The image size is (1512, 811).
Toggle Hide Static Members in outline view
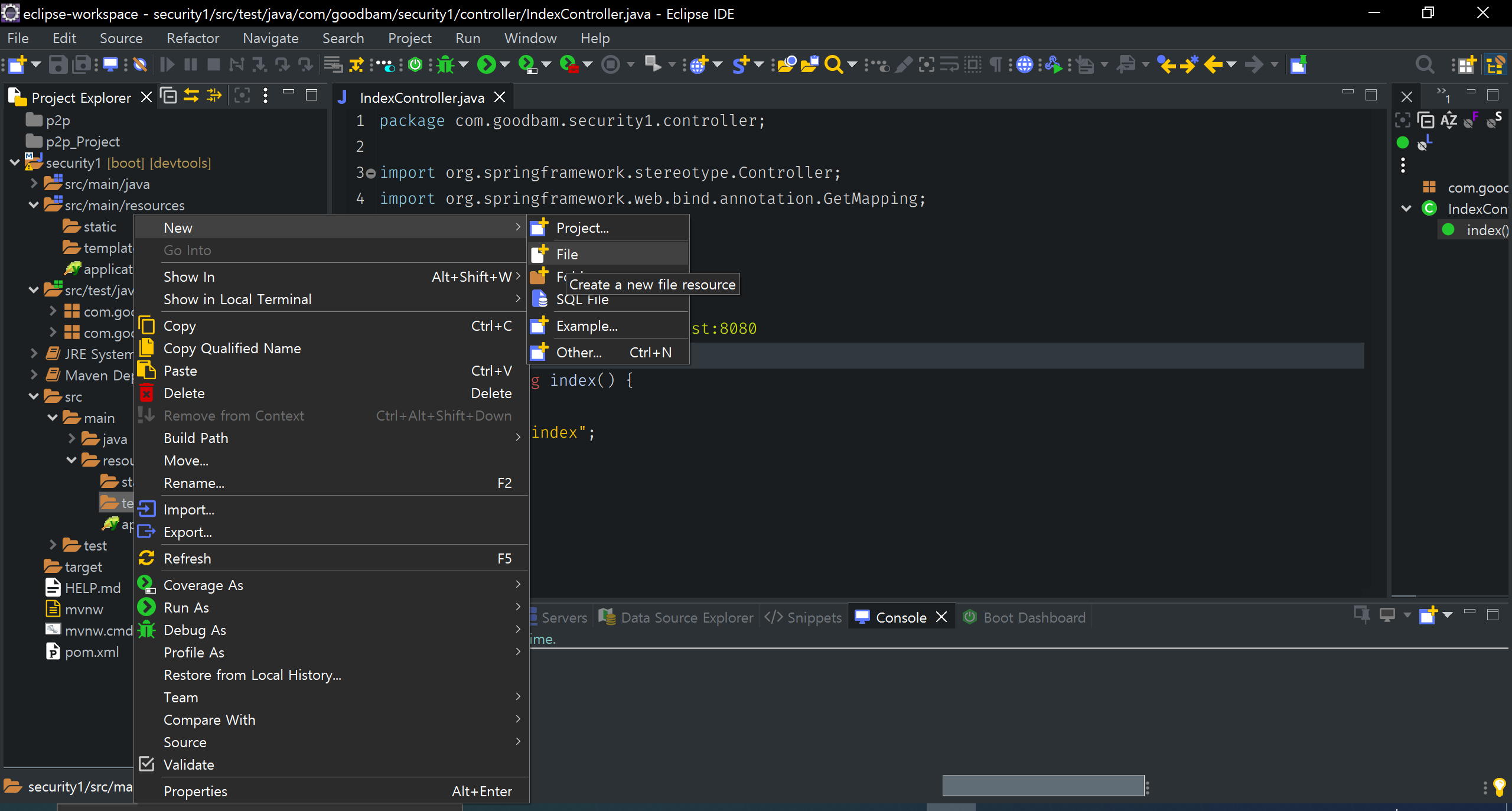[1494, 120]
